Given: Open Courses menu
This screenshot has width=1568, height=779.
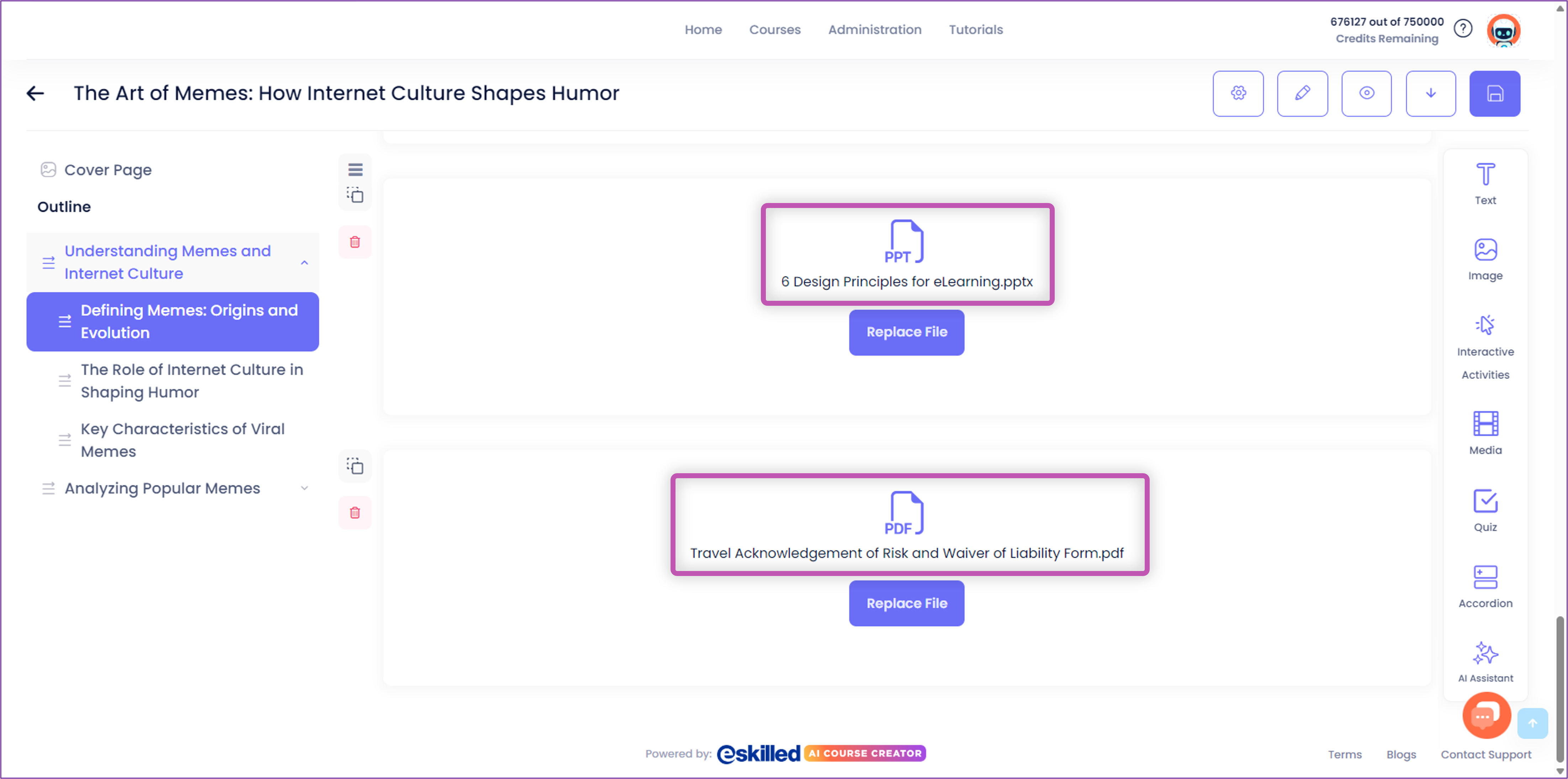Looking at the screenshot, I should coord(774,29).
